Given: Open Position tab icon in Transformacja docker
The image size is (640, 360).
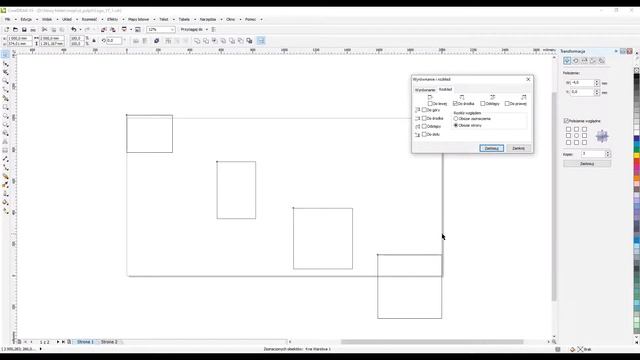Looking at the screenshot, I should [x=567, y=60].
